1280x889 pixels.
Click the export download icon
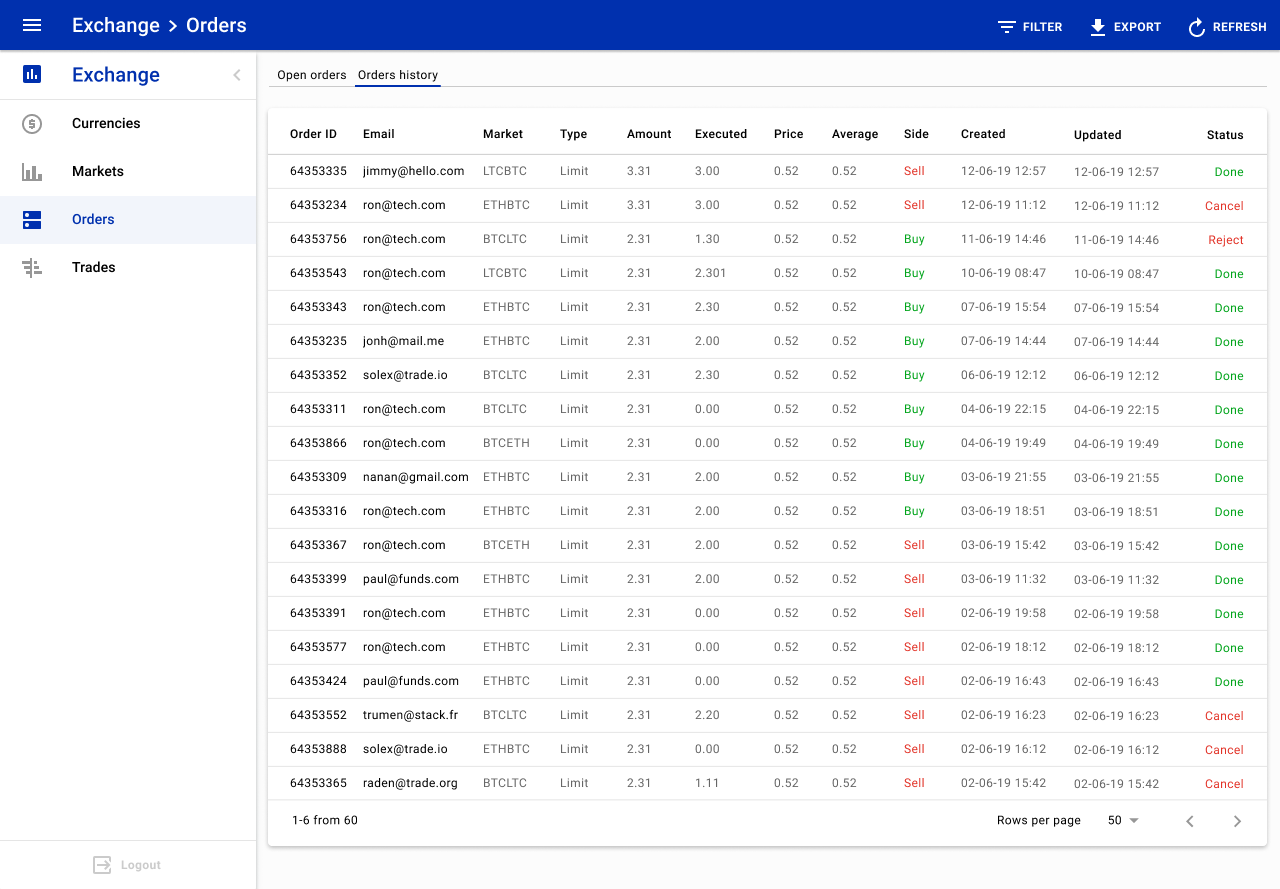pyautogui.click(x=1098, y=27)
